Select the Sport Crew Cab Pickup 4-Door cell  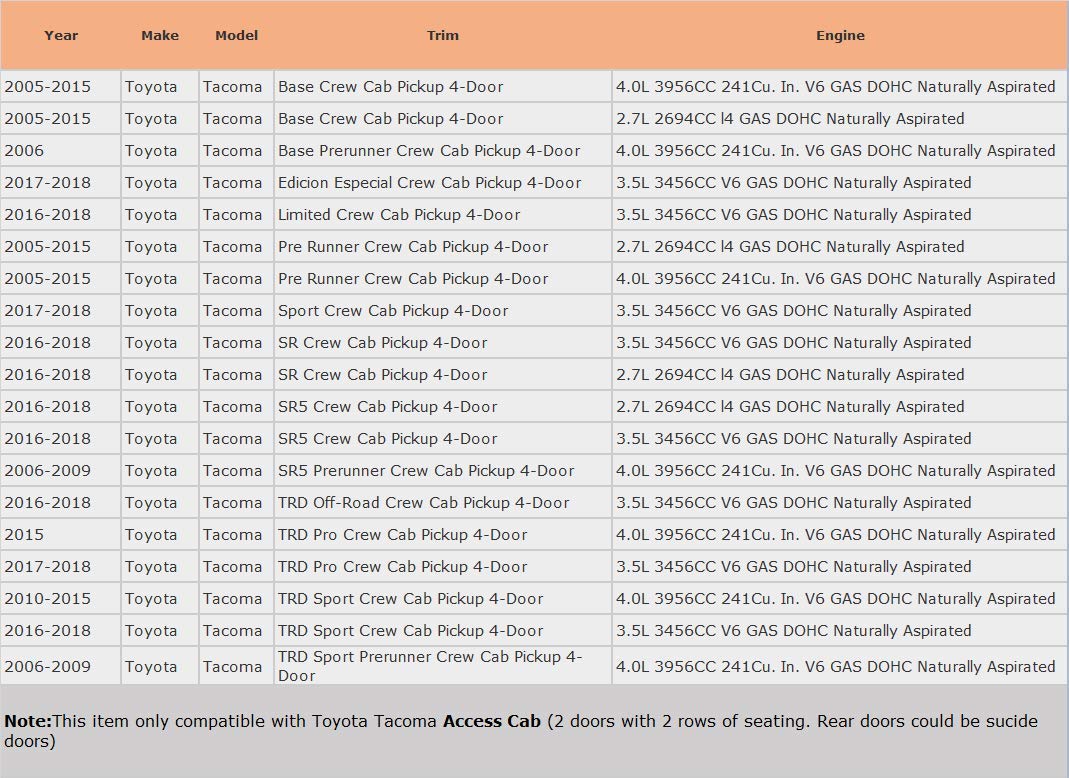tap(442, 311)
